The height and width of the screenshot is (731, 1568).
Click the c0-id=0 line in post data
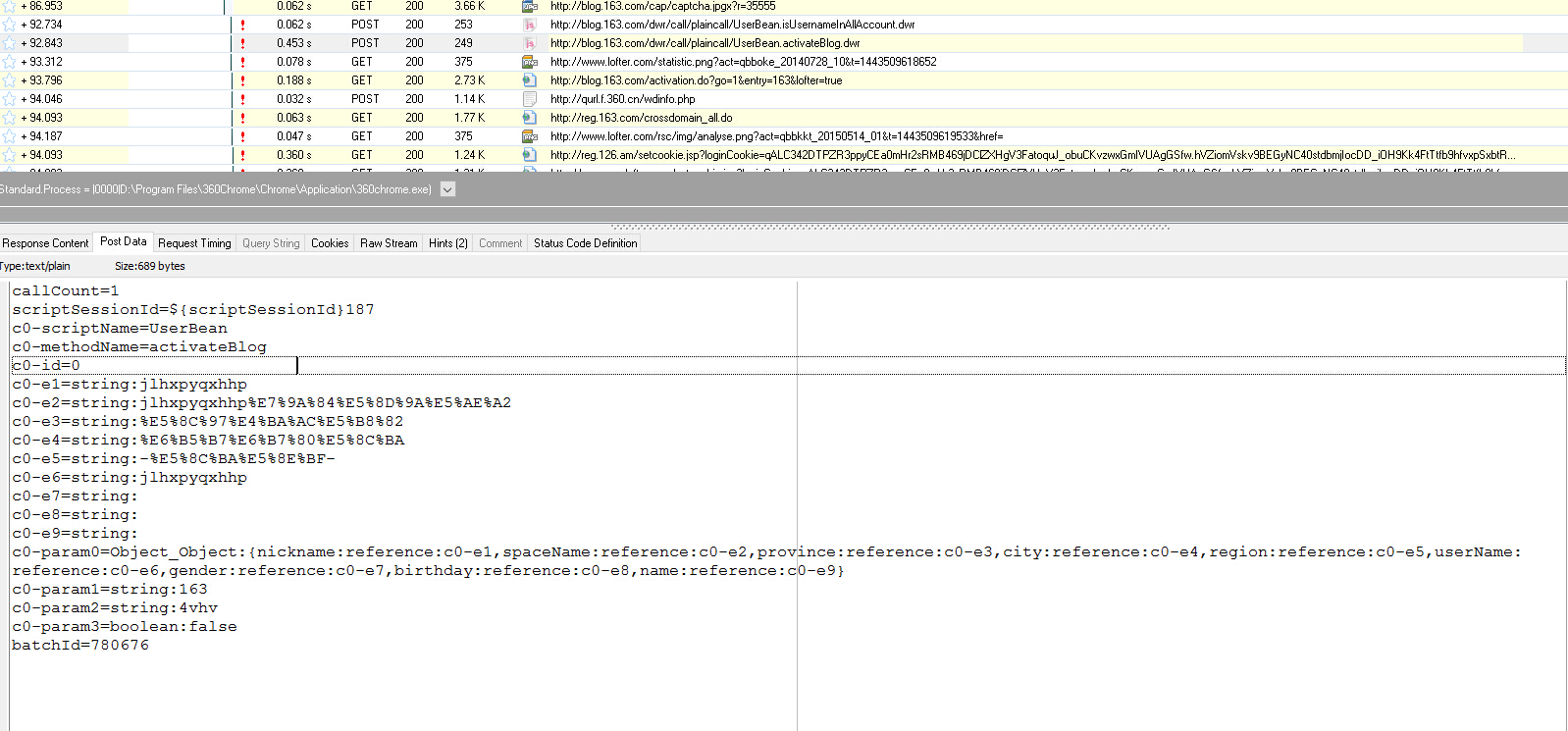(x=46, y=366)
